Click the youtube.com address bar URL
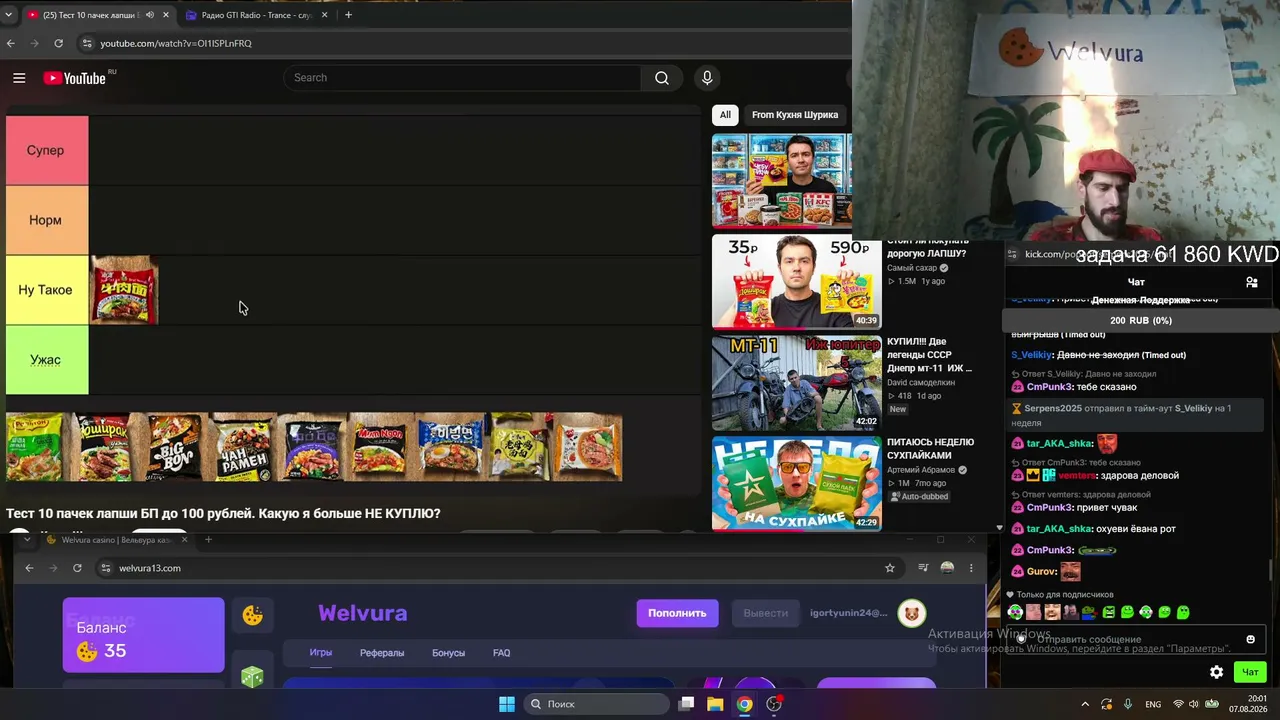This screenshot has height=720, width=1280. 176,43
